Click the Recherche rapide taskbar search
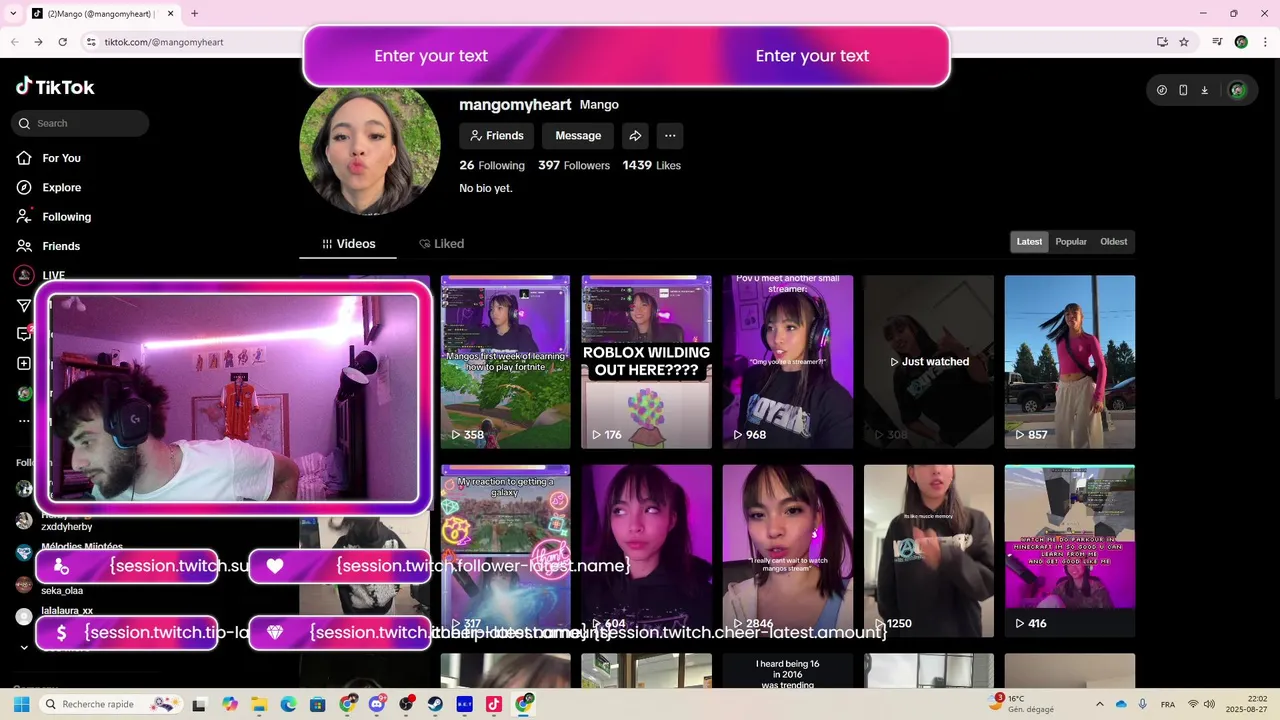 [113, 704]
